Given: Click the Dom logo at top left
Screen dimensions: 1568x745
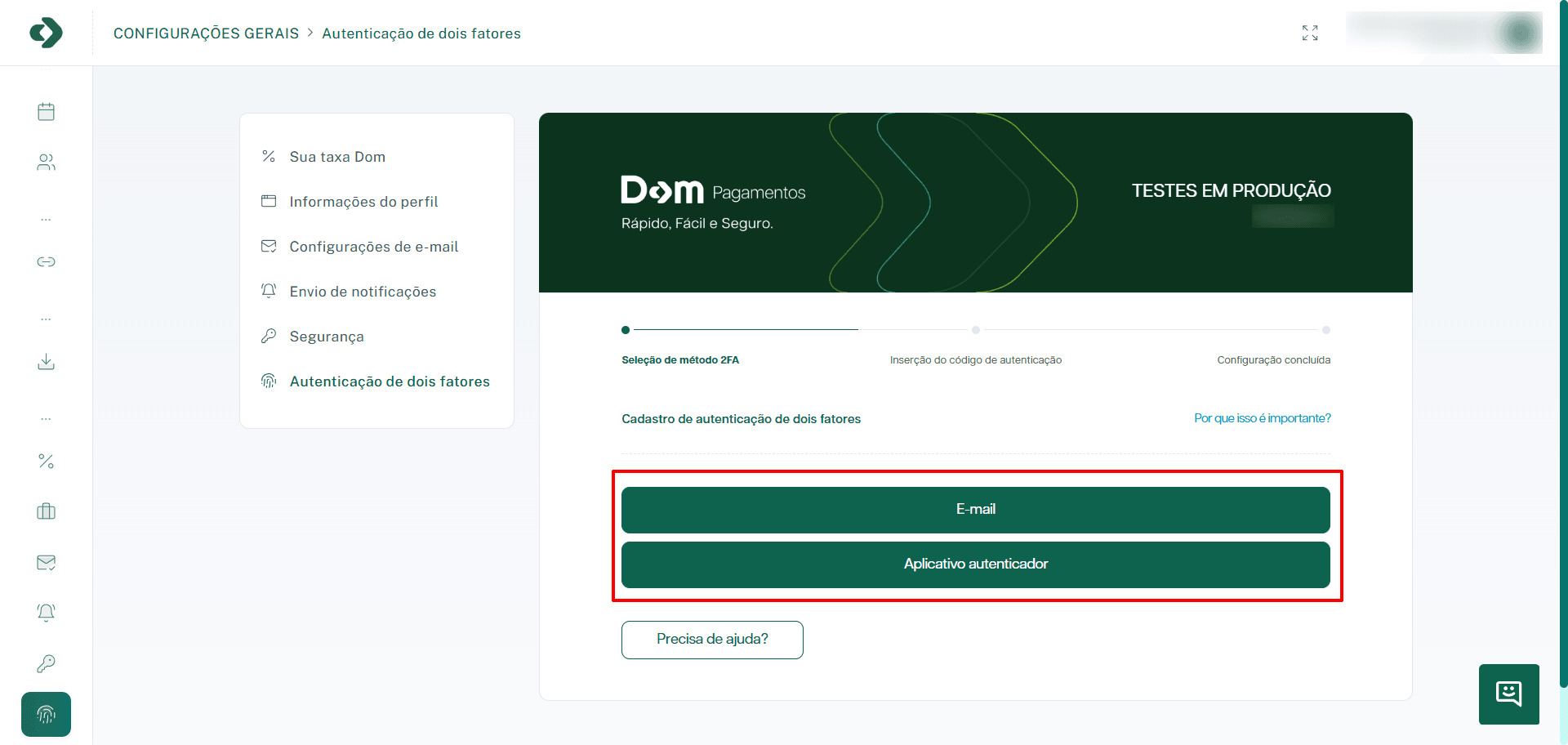Looking at the screenshot, I should [46, 33].
